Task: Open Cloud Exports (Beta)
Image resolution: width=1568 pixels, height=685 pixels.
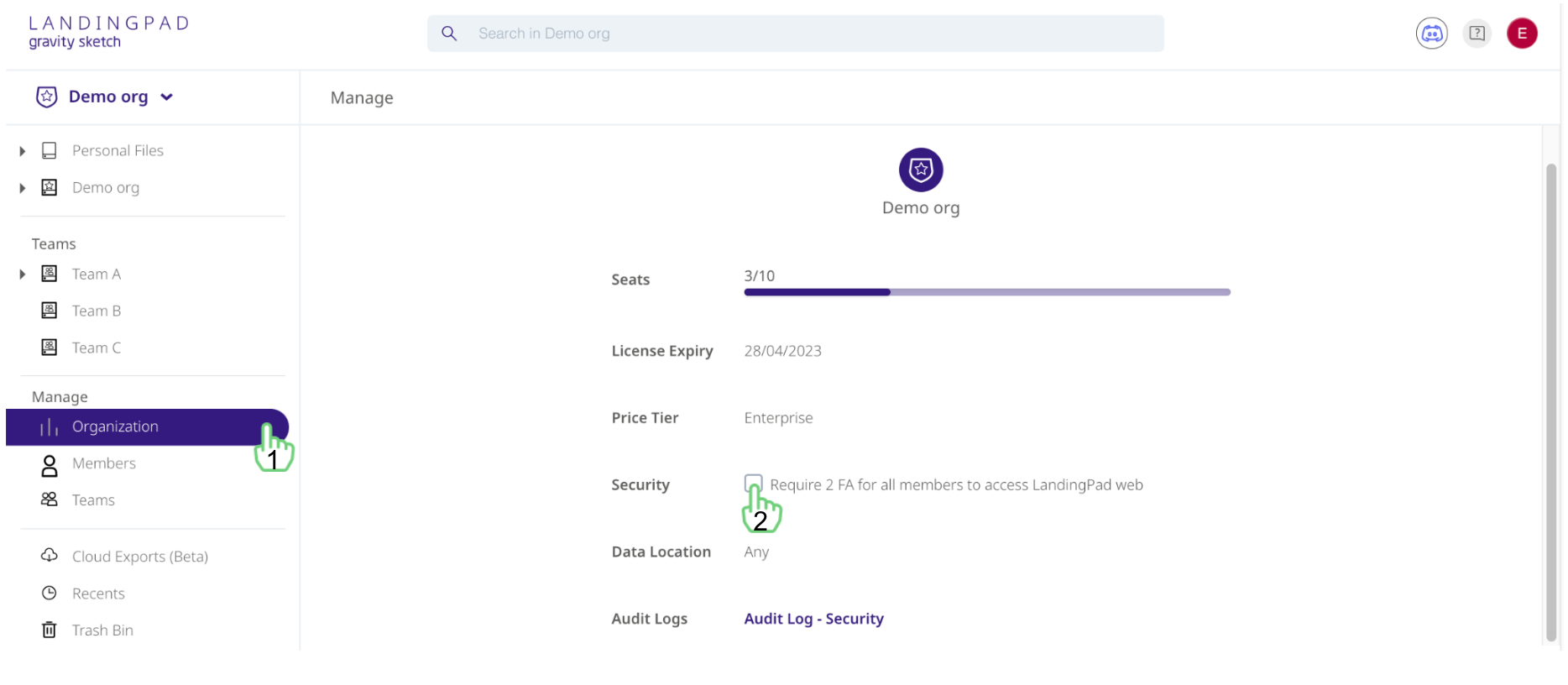Action: 140,557
